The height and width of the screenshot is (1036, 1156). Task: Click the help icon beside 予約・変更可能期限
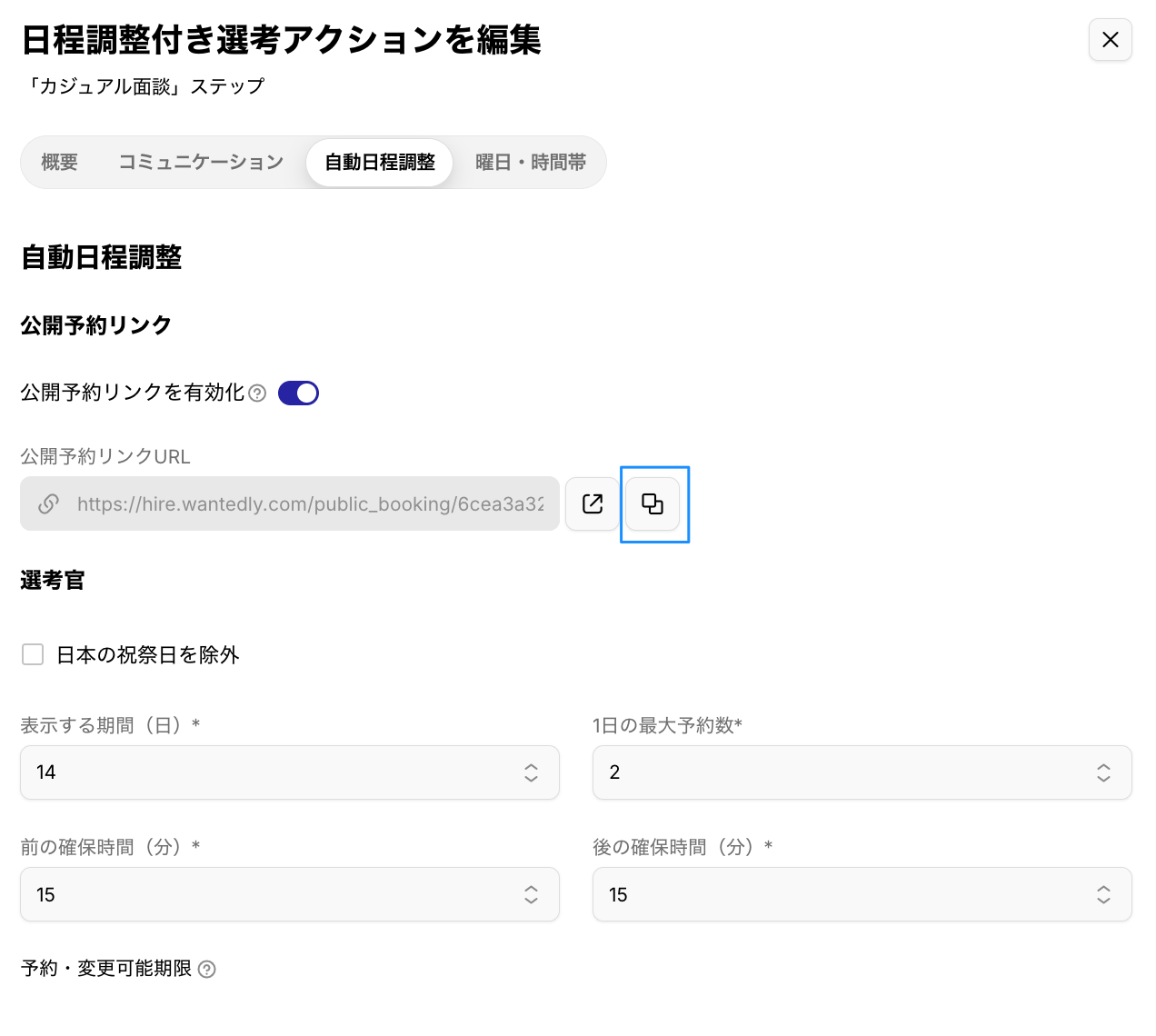pos(207,969)
